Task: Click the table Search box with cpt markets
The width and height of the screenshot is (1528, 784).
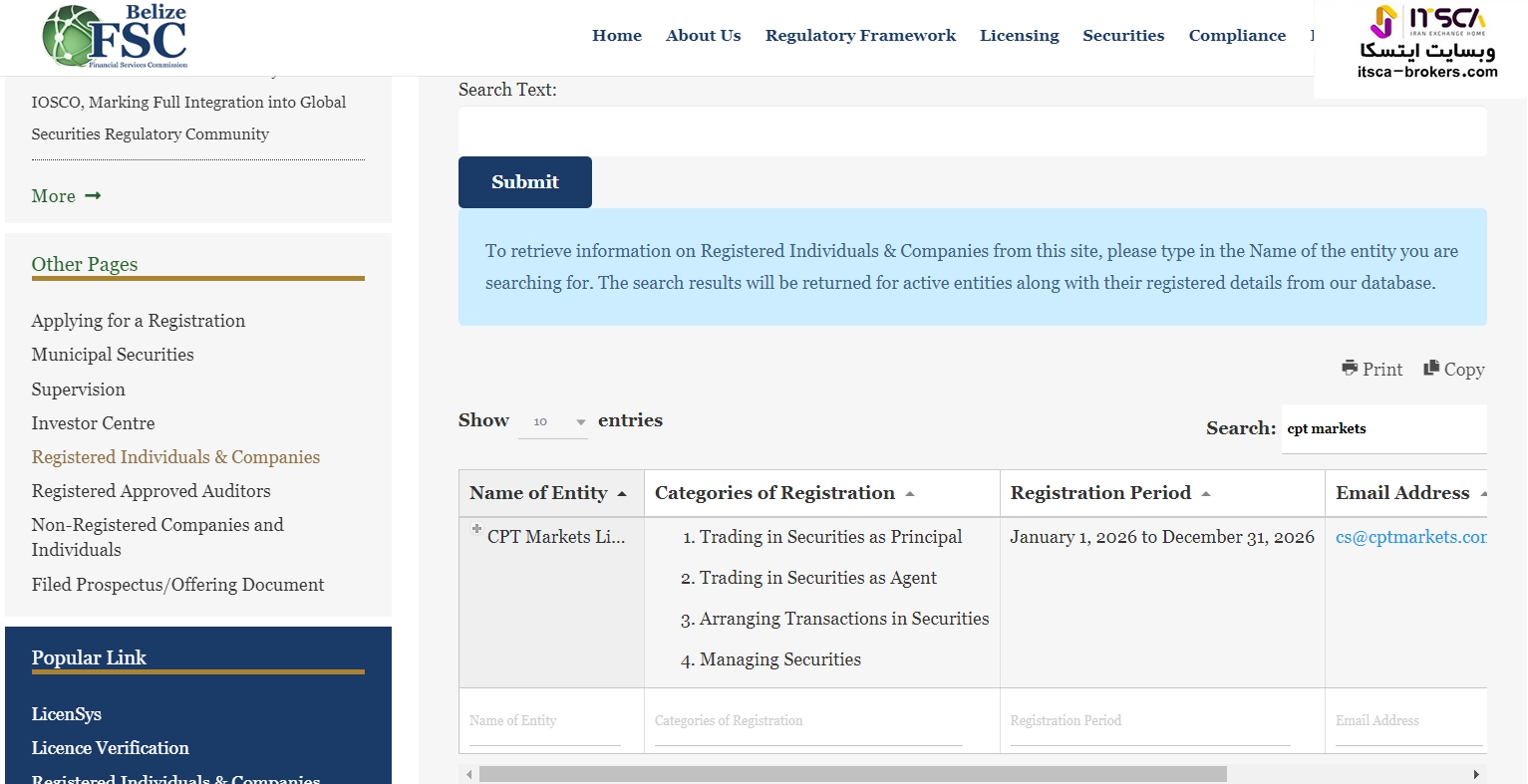Action: point(1382,429)
